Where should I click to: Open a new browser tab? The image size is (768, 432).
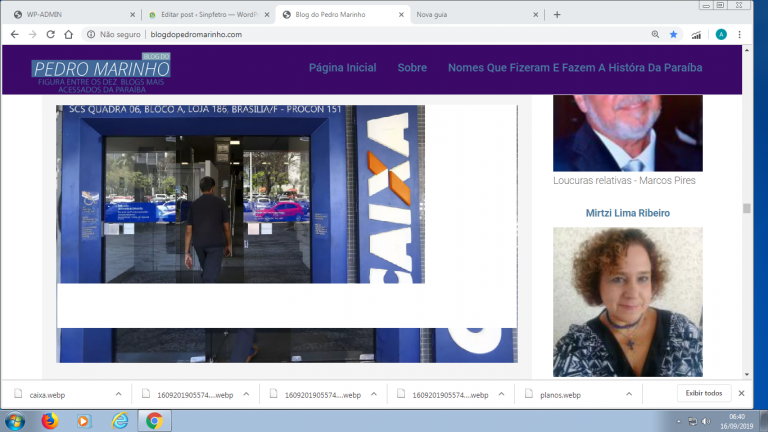[x=557, y=15]
